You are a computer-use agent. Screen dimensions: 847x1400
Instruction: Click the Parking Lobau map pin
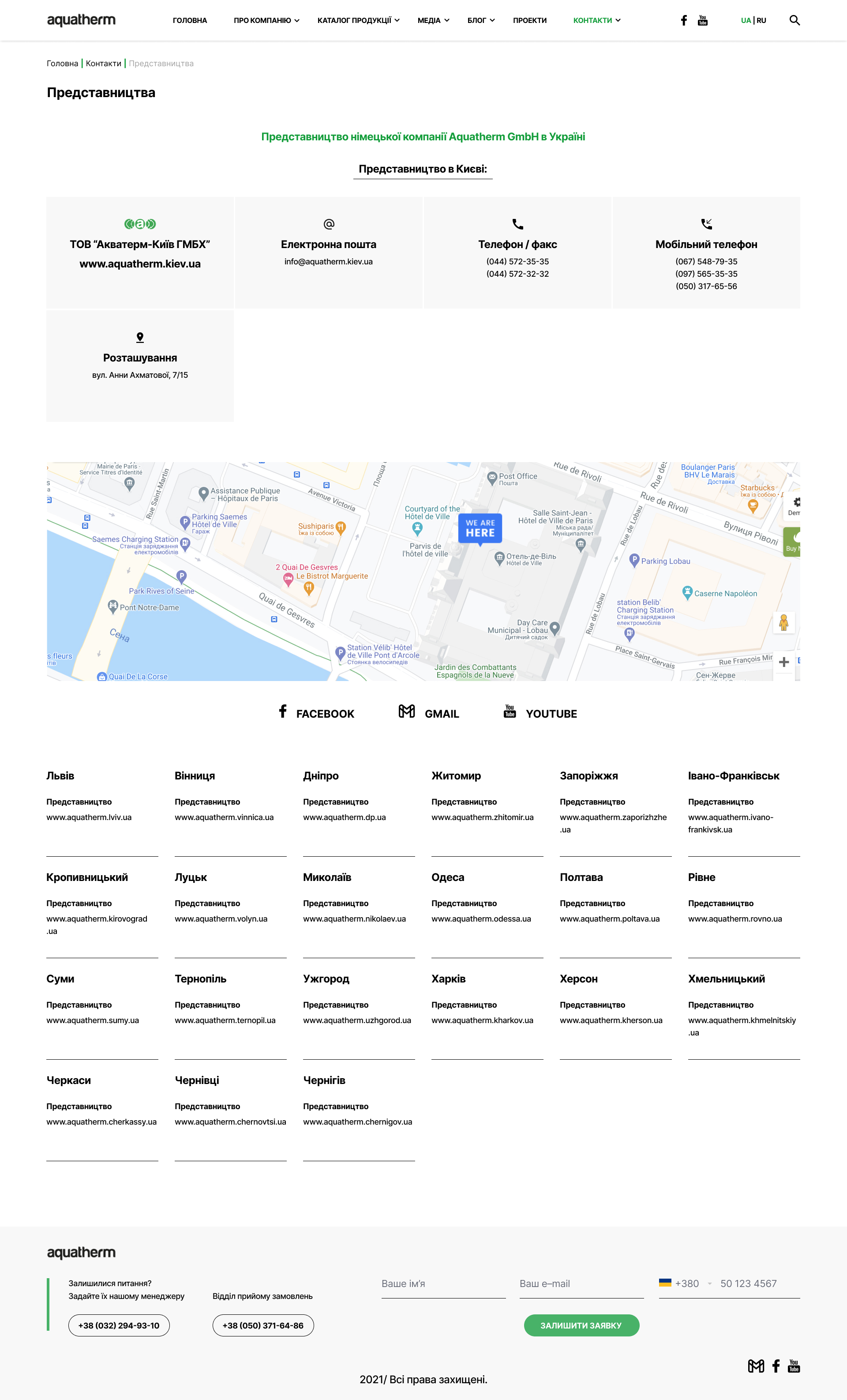634,560
